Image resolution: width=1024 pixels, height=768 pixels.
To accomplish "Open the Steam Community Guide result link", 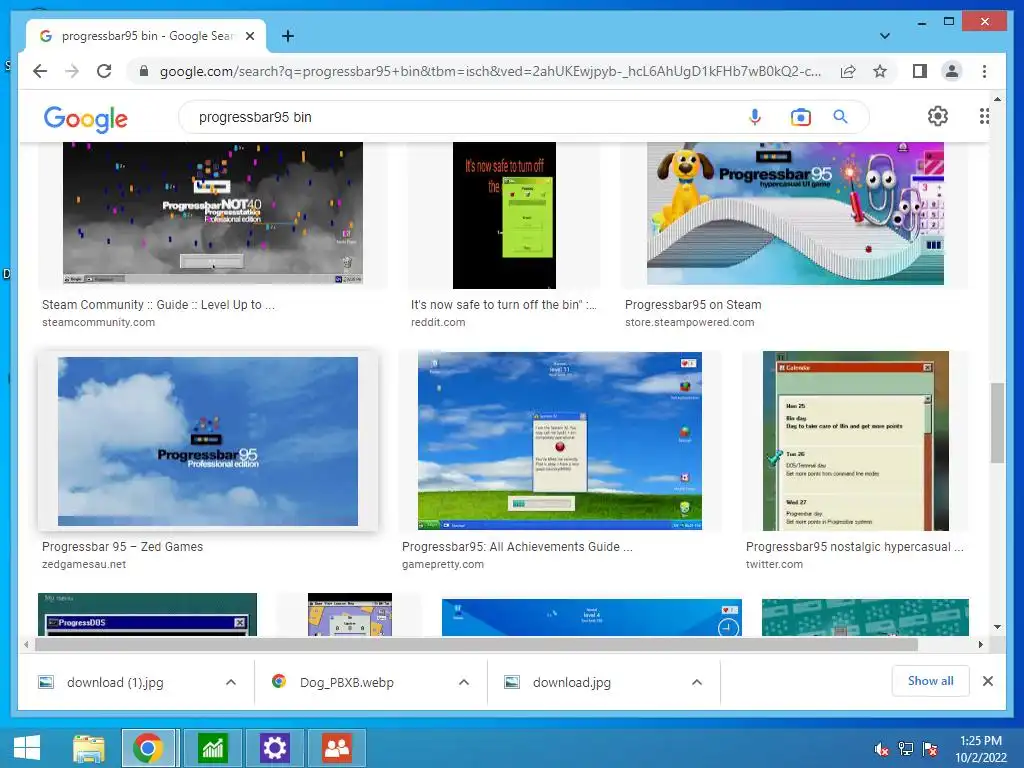I will point(158,305).
